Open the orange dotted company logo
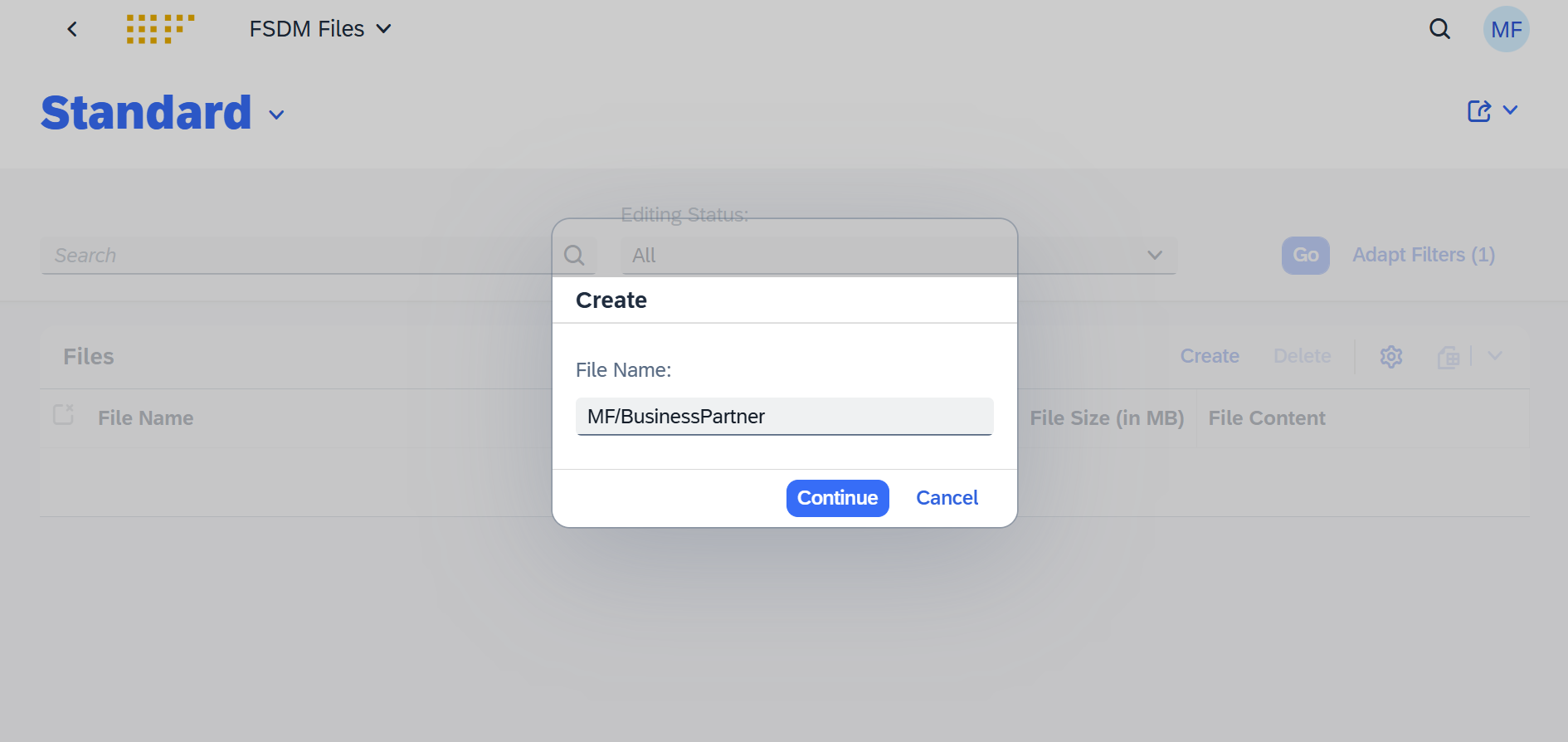The image size is (1568, 742). coord(160,29)
